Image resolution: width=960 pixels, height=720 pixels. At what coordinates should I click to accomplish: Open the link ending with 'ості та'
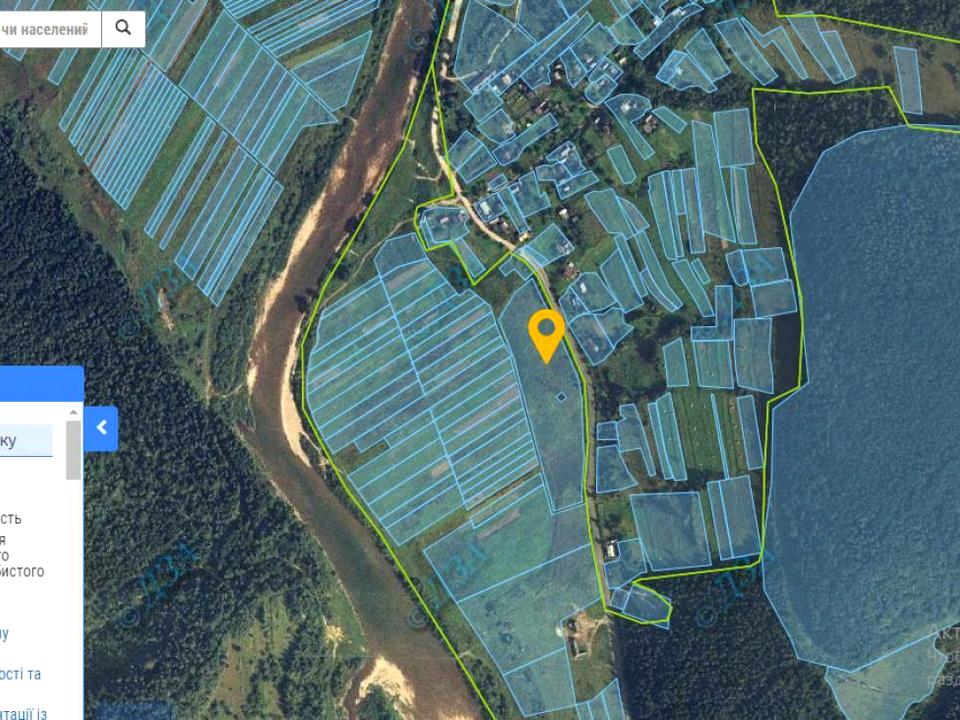21,674
